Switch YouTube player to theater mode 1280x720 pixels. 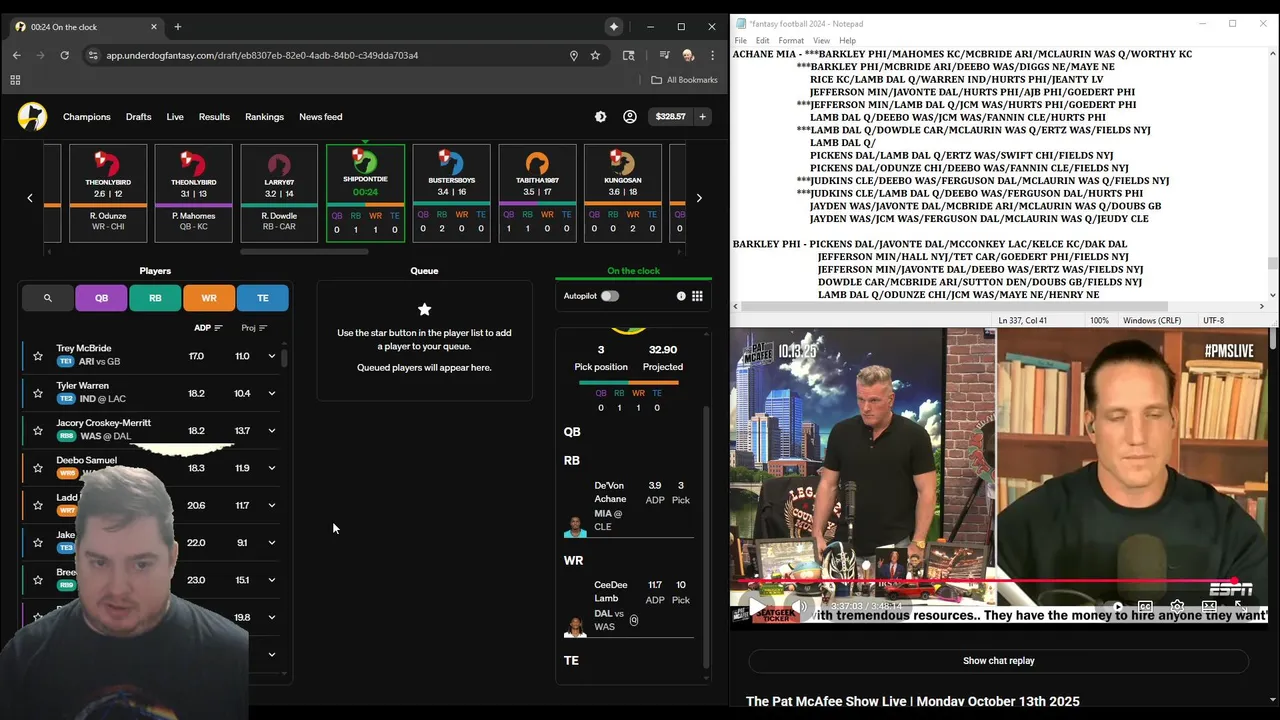coord(1209,606)
